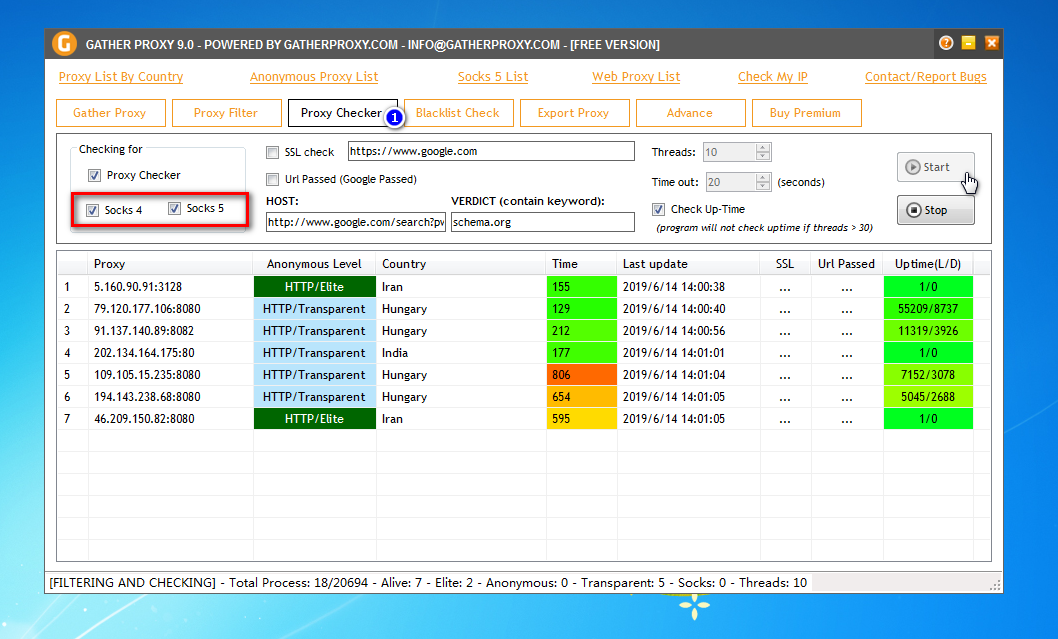The image size is (1058, 639).
Task: Switch to the Gather Proxy tab
Action: [x=111, y=113]
